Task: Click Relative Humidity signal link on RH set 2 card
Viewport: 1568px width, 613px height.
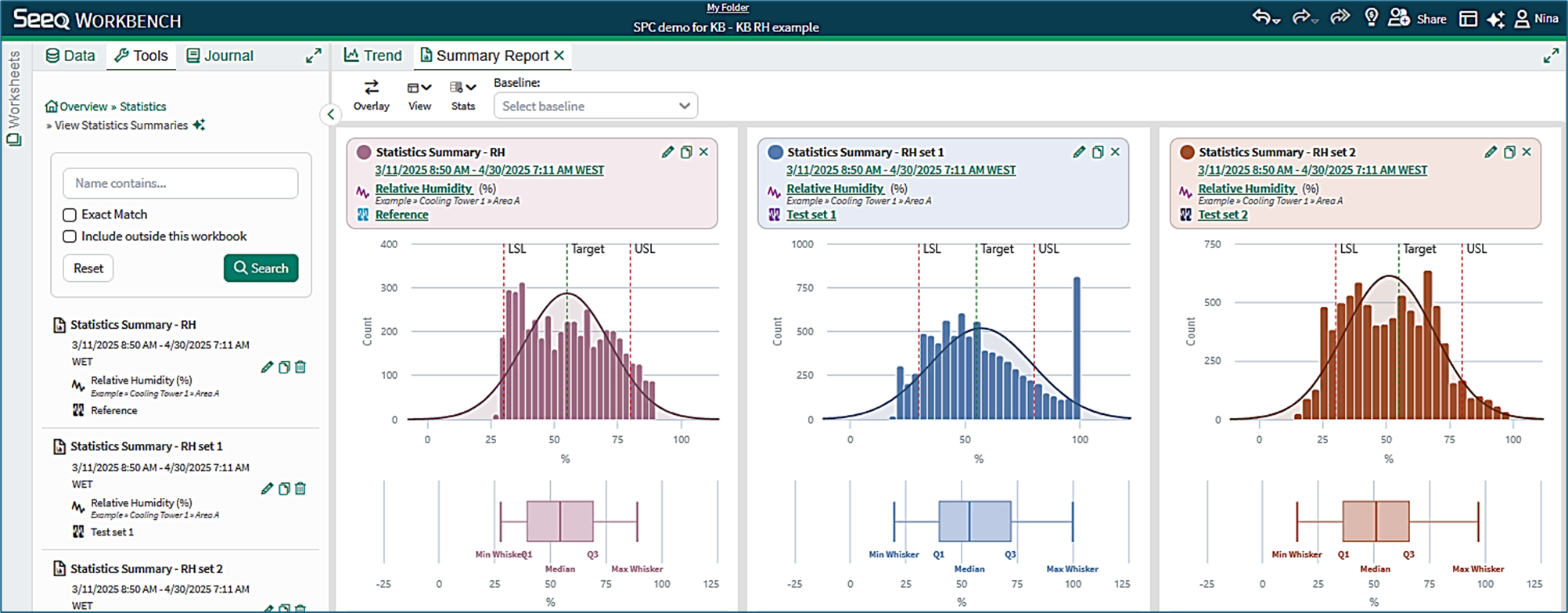Action: point(1246,189)
